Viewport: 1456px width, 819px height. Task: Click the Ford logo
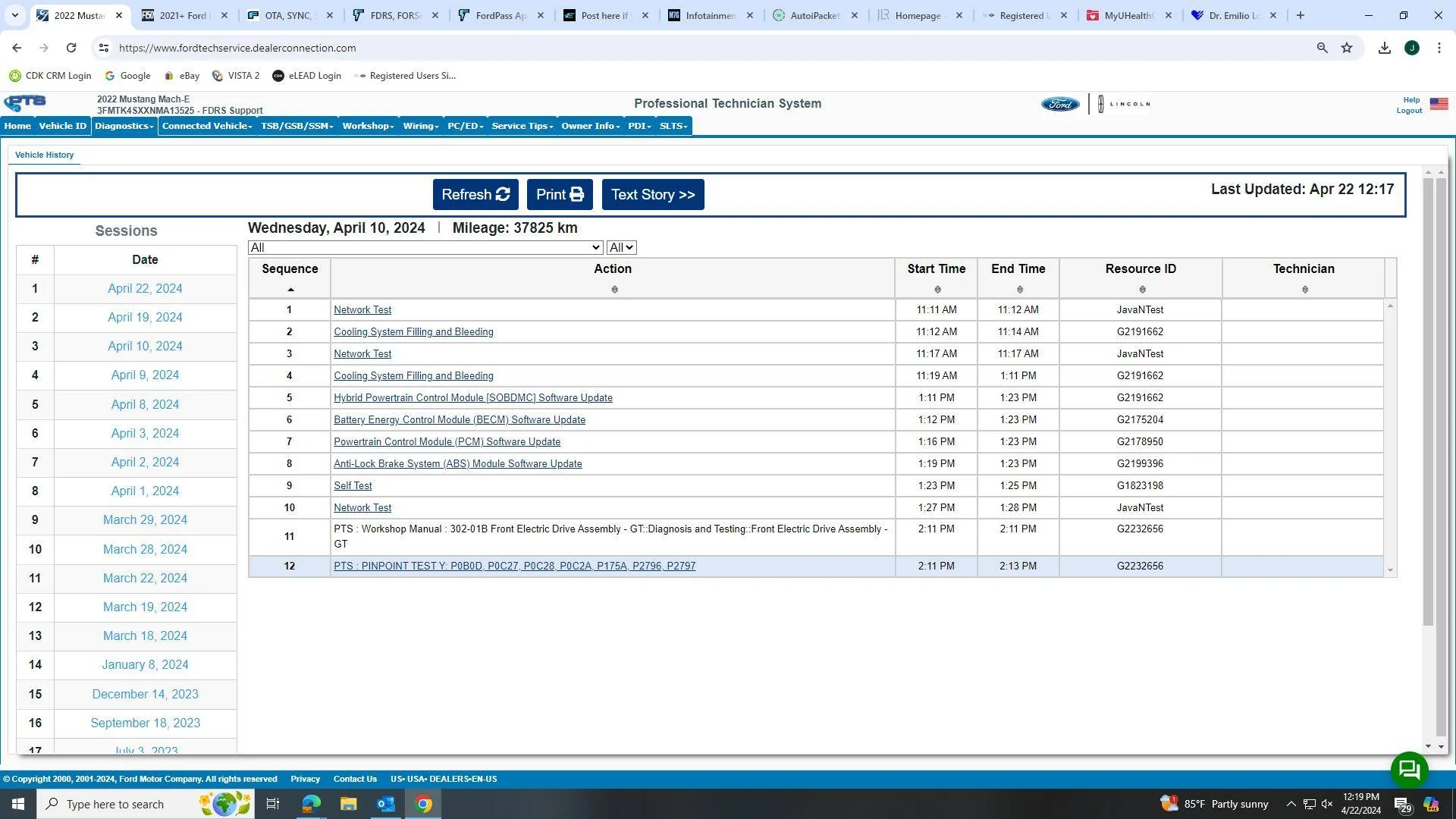click(1060, 105)
